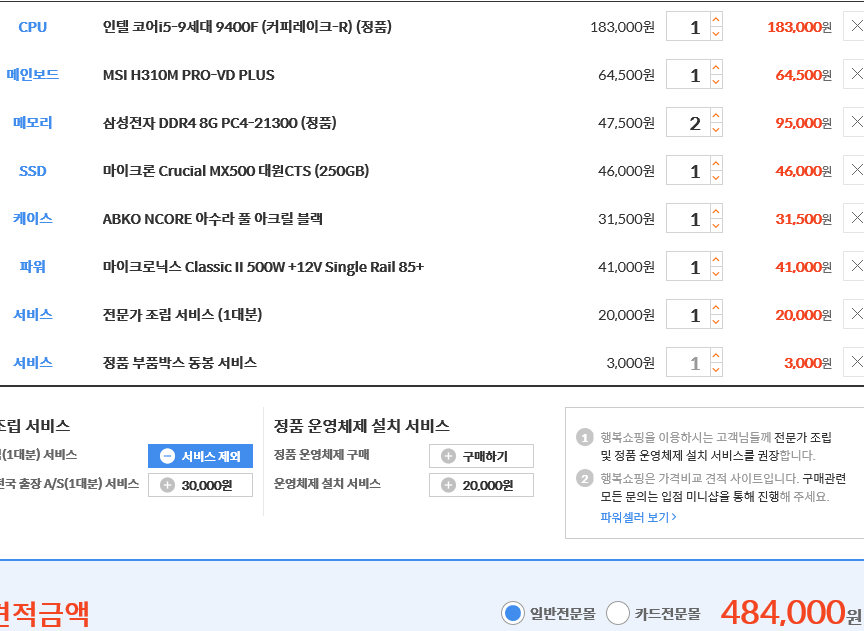Remove the CPU item with X icon
The height and width of the screenshot is (631, 864).
click(855, 26)
